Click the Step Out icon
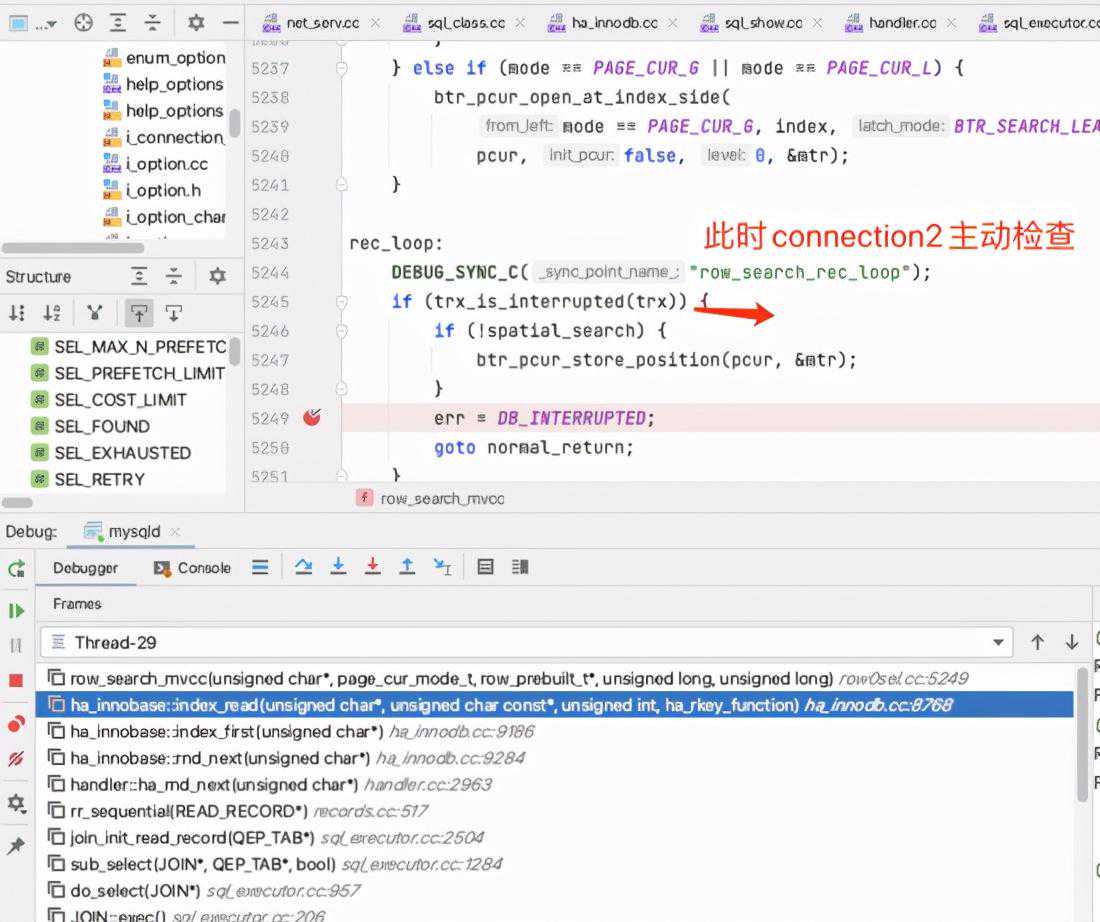Screen dimensions: 1100x922 (x=407, y=567)
